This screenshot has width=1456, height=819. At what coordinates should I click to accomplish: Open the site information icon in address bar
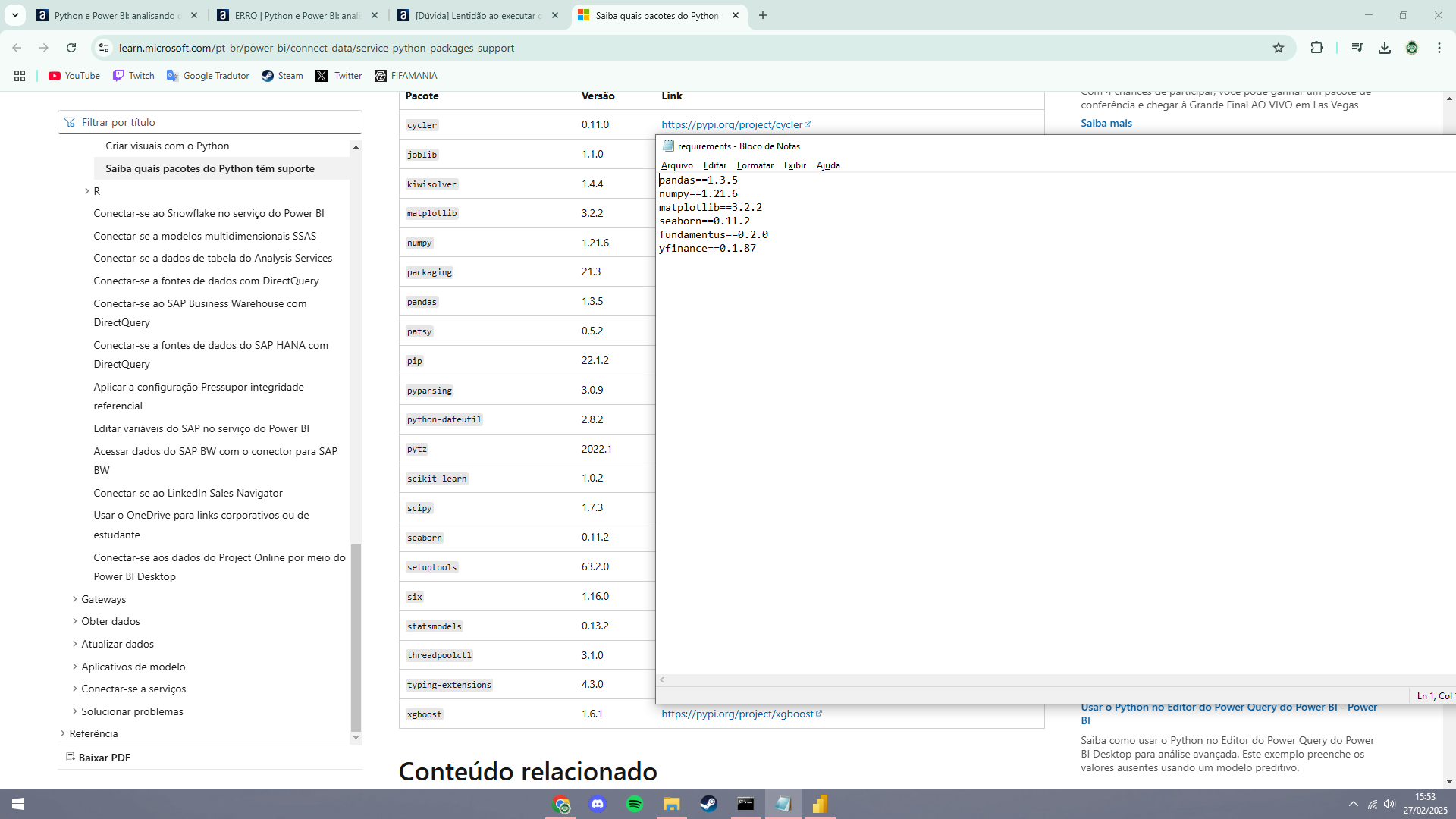104,48
